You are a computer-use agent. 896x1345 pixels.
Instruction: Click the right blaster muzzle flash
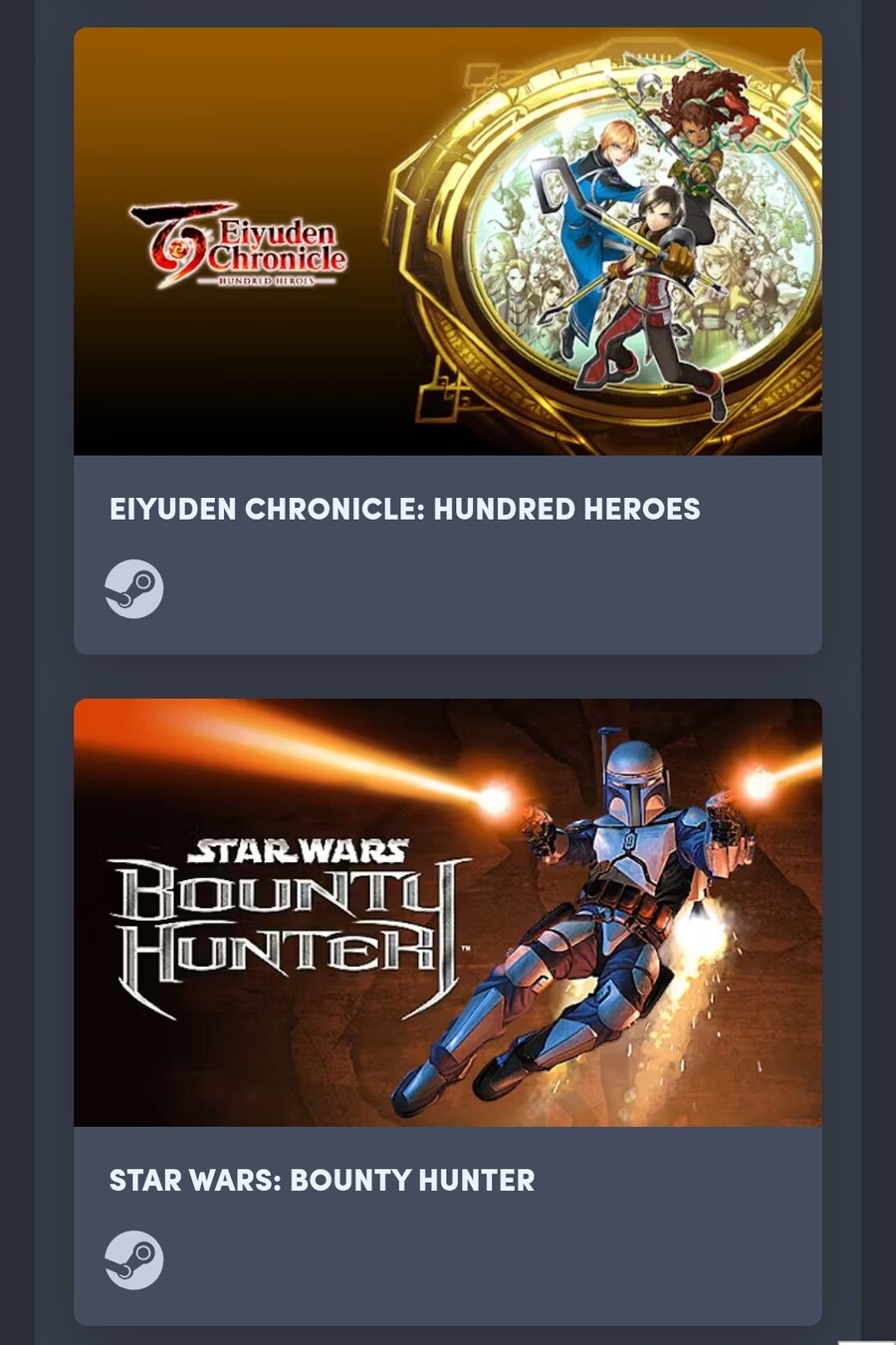(760, 785)
